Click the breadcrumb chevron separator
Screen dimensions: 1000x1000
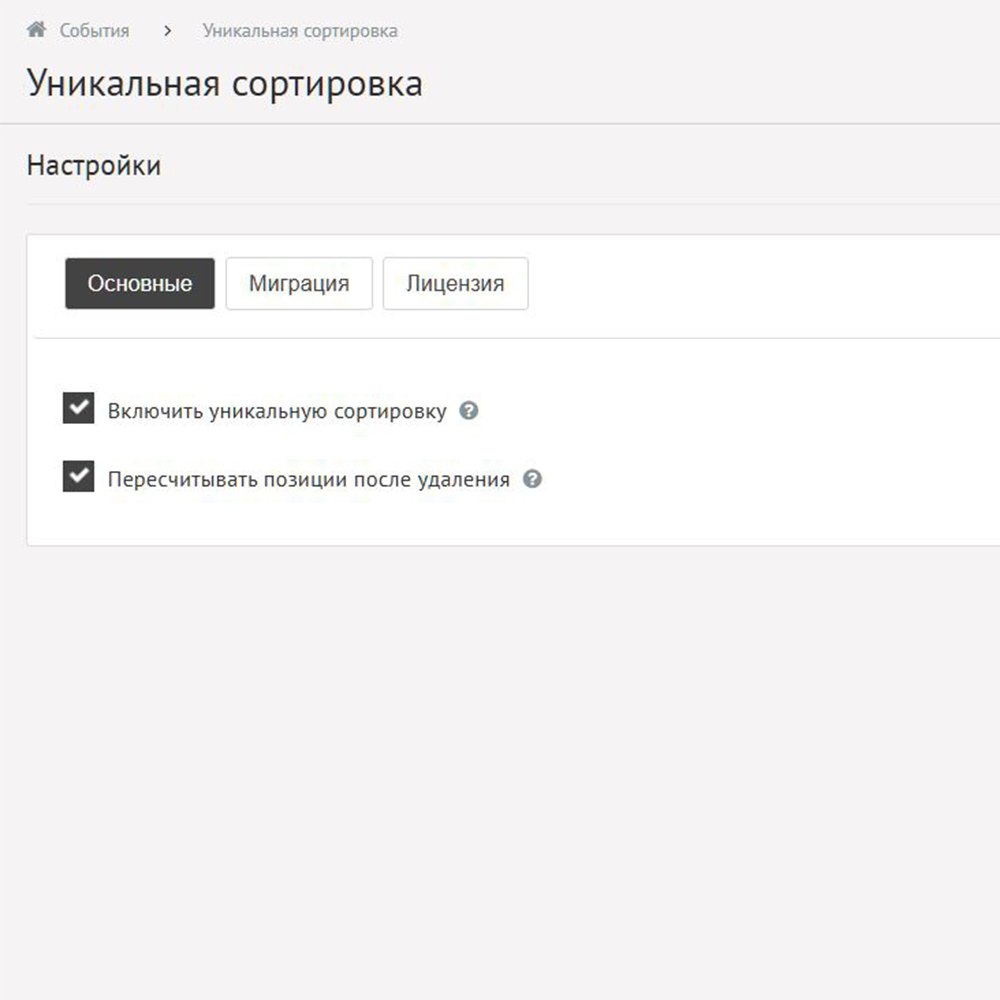tap(167, 31)
